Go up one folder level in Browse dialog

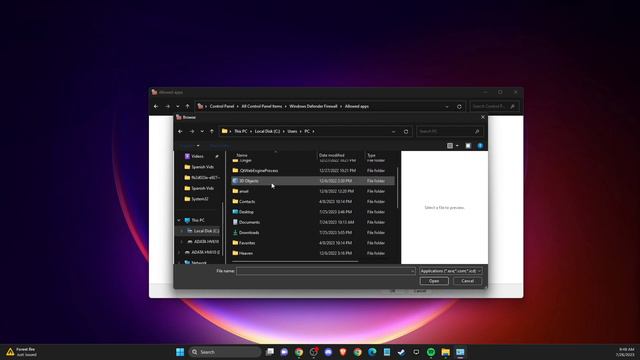click(212, 131)
